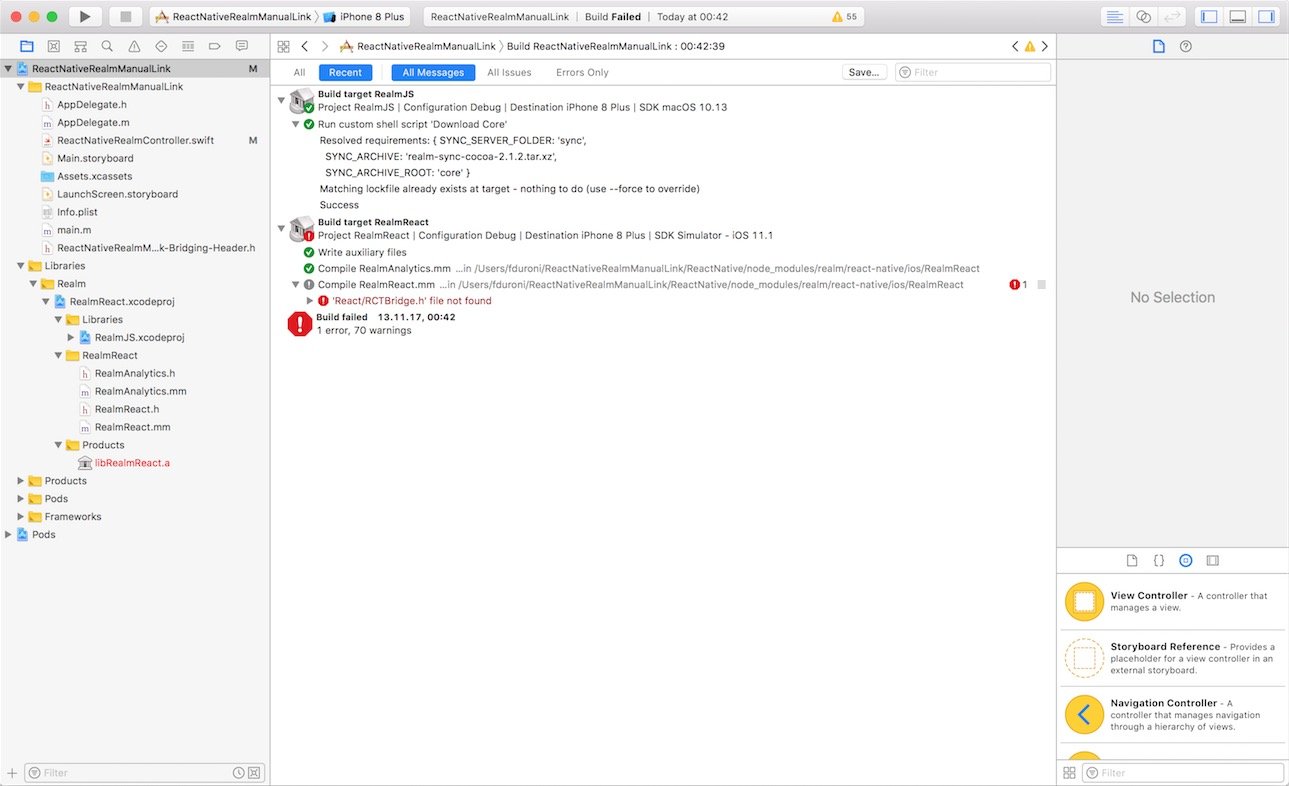Open the related items grid menu

click(x=284, y=46)
